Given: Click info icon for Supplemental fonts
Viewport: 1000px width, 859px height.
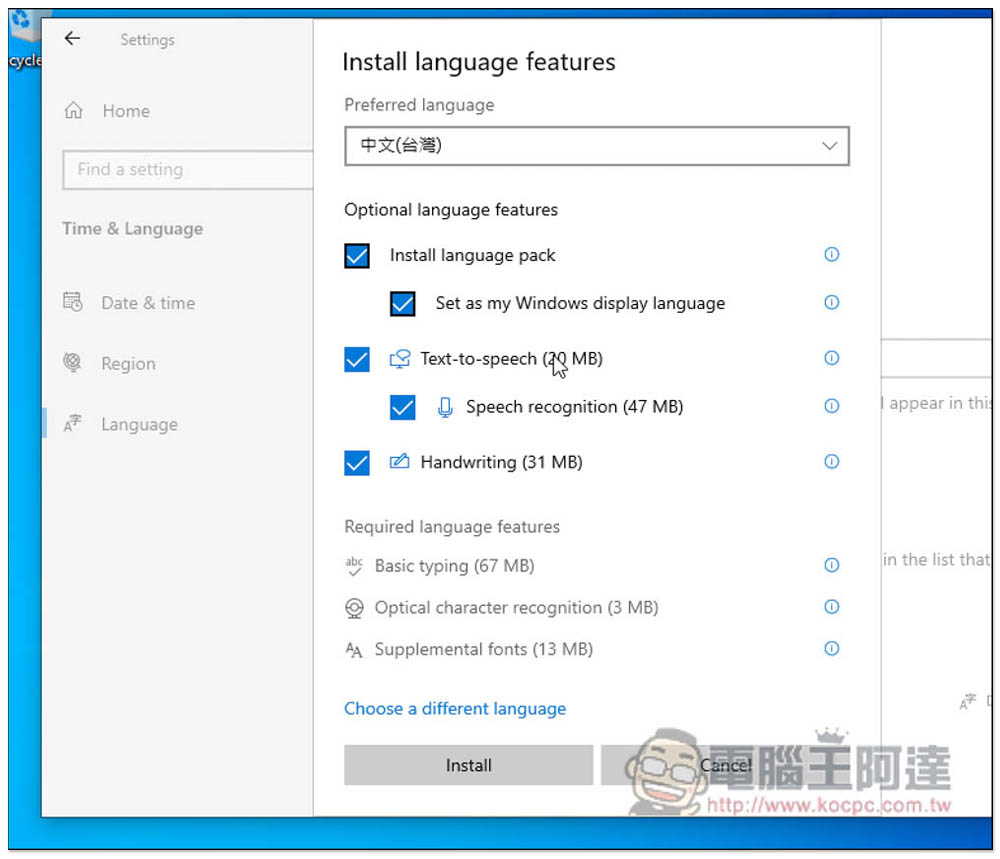Looking at the screenshot, I should pos(831,649).
